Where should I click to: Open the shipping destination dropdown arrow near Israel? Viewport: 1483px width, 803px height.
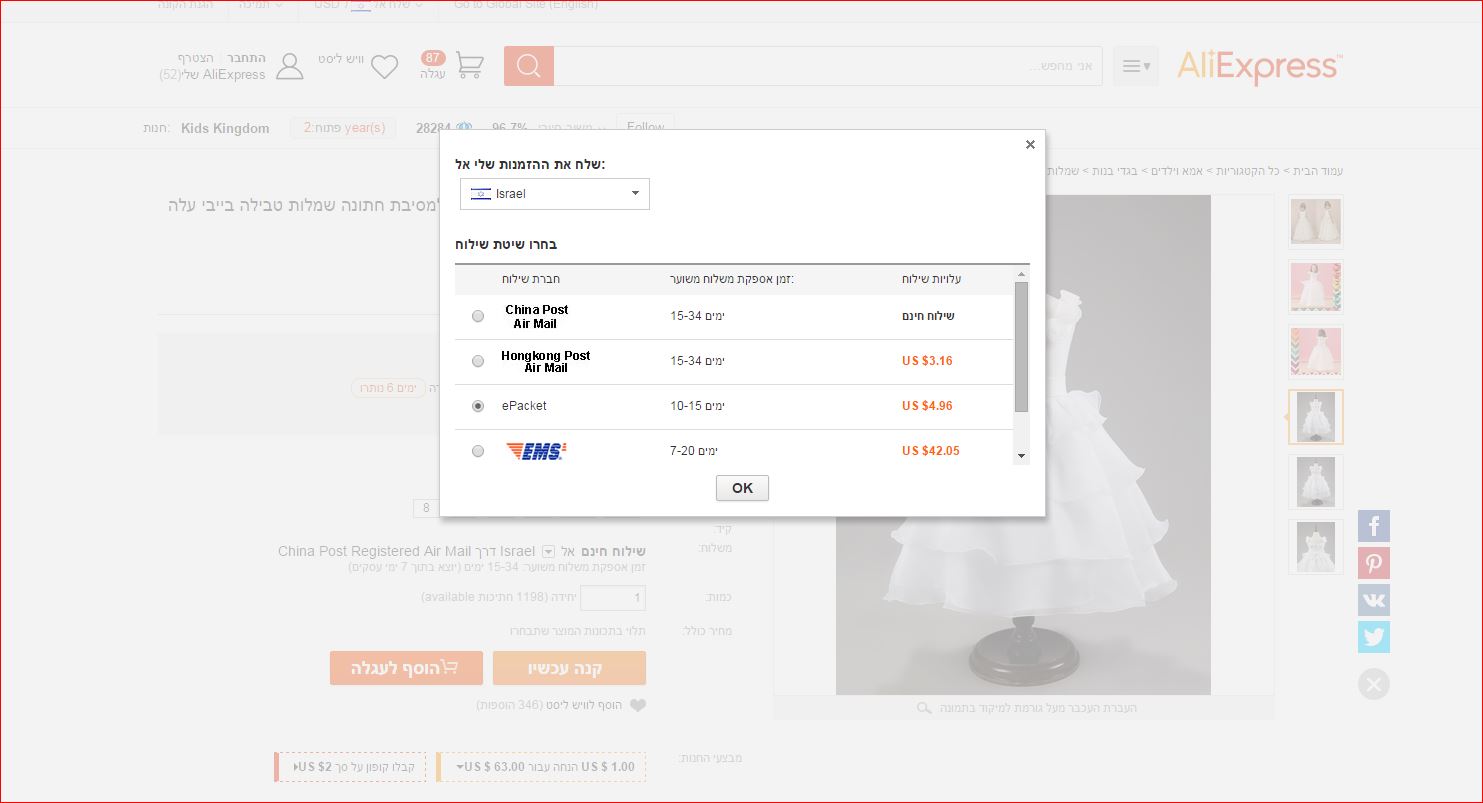click(548, 552)
